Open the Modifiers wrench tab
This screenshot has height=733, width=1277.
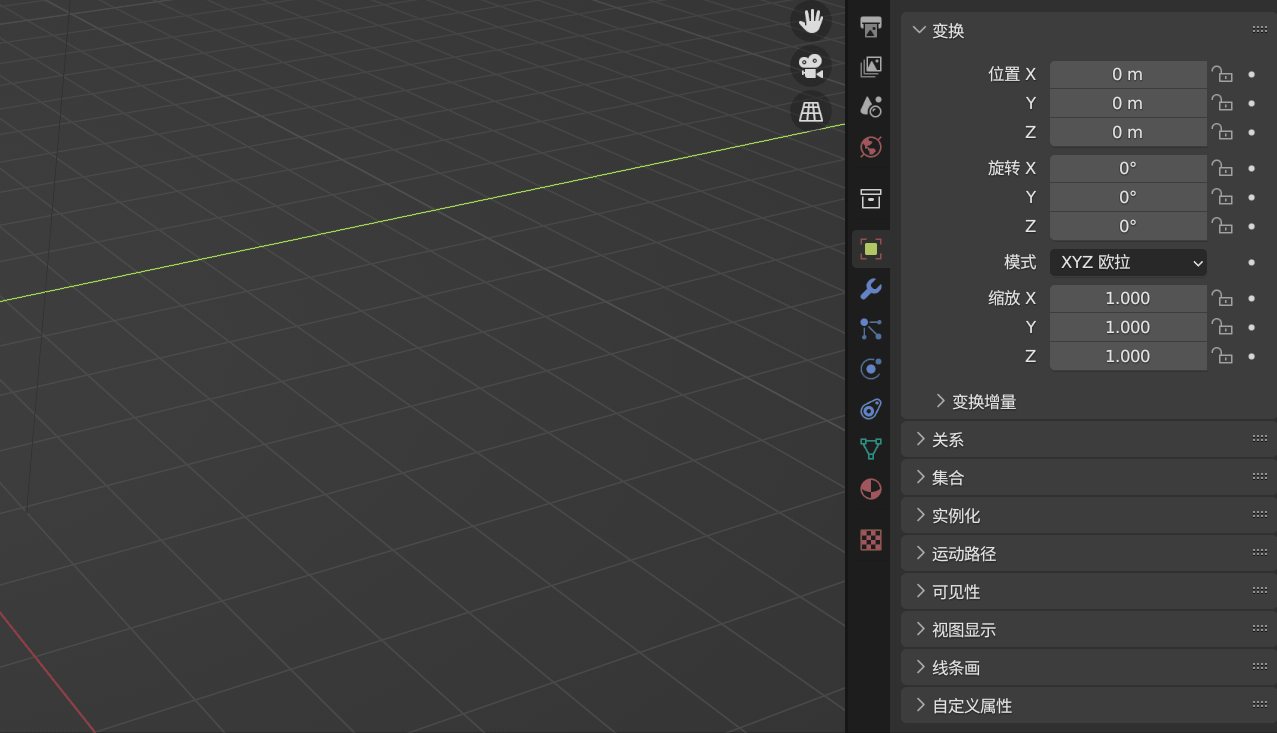(871, 289)
